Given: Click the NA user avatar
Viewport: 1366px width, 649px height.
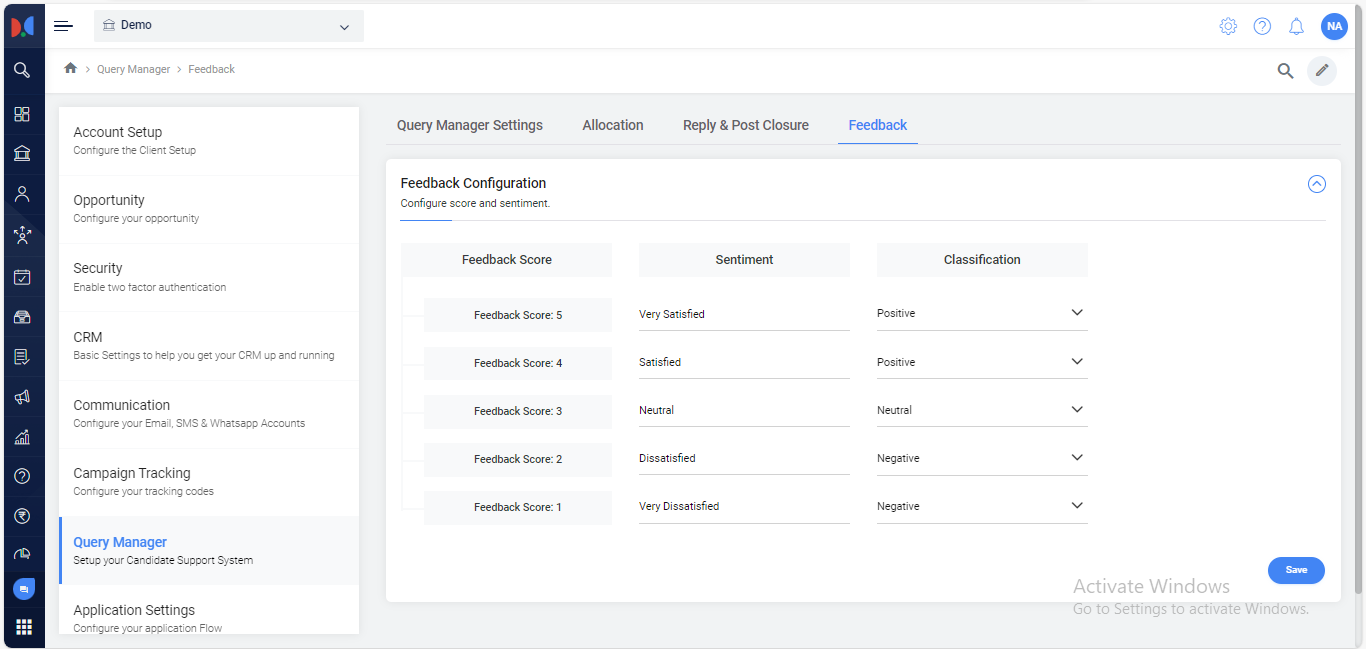Looking at the screenshot, I should [1334, 27].
